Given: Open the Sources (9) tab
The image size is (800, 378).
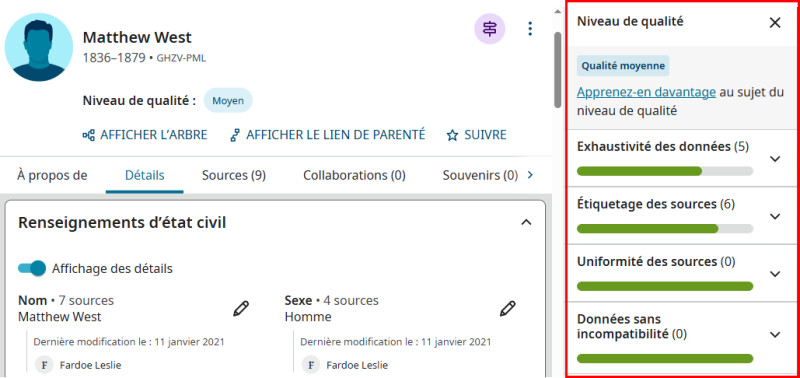Looking at the screenshot, I should tap(234, 175).
